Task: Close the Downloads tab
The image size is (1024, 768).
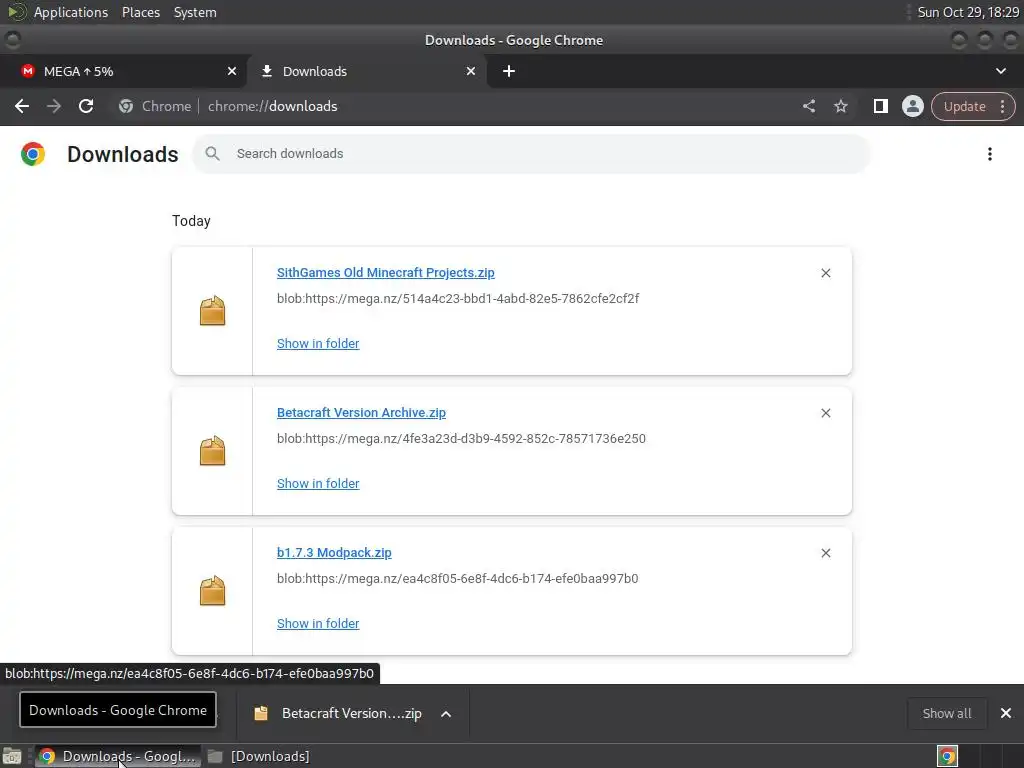Action: pyautogui.click(x=471, y=71)
